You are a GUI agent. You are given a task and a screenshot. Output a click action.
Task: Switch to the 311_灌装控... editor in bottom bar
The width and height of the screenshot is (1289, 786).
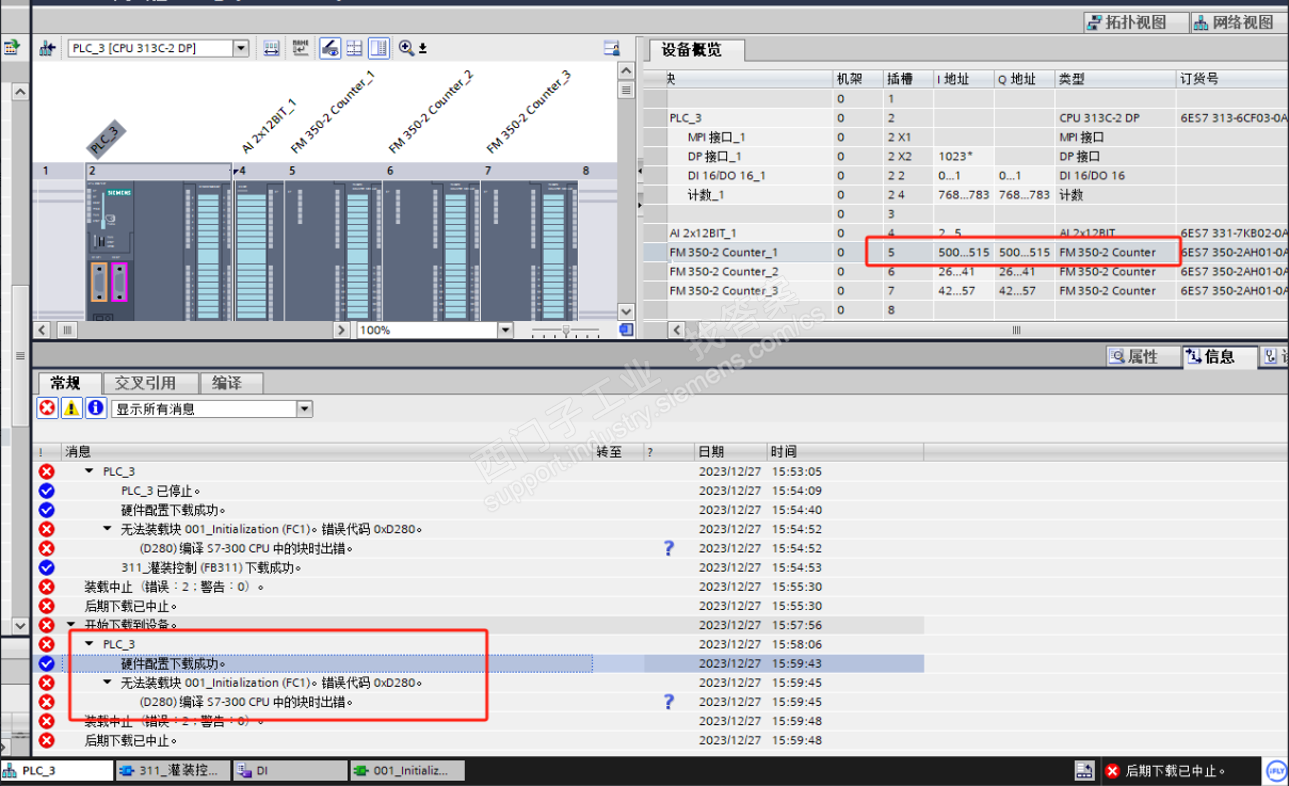coord(172,771)
